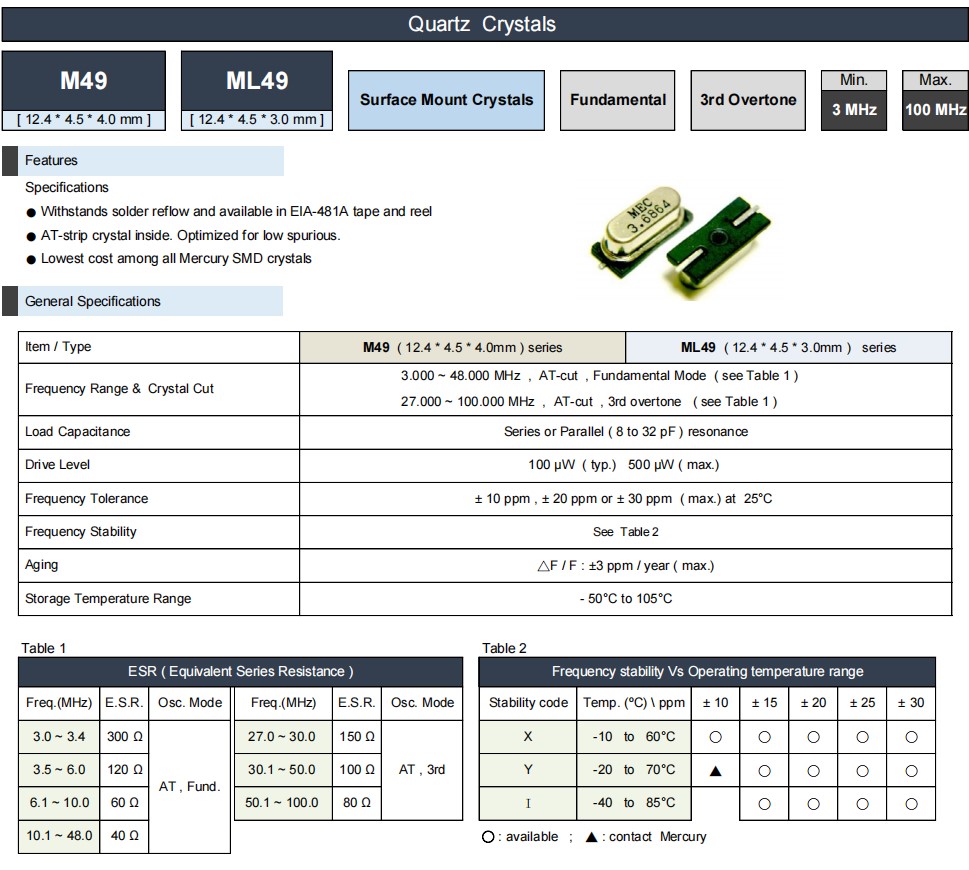This screenshot has height=870, width=969.
Task: Click the dark marker beside General Specifications
Action: coord(9,301)
